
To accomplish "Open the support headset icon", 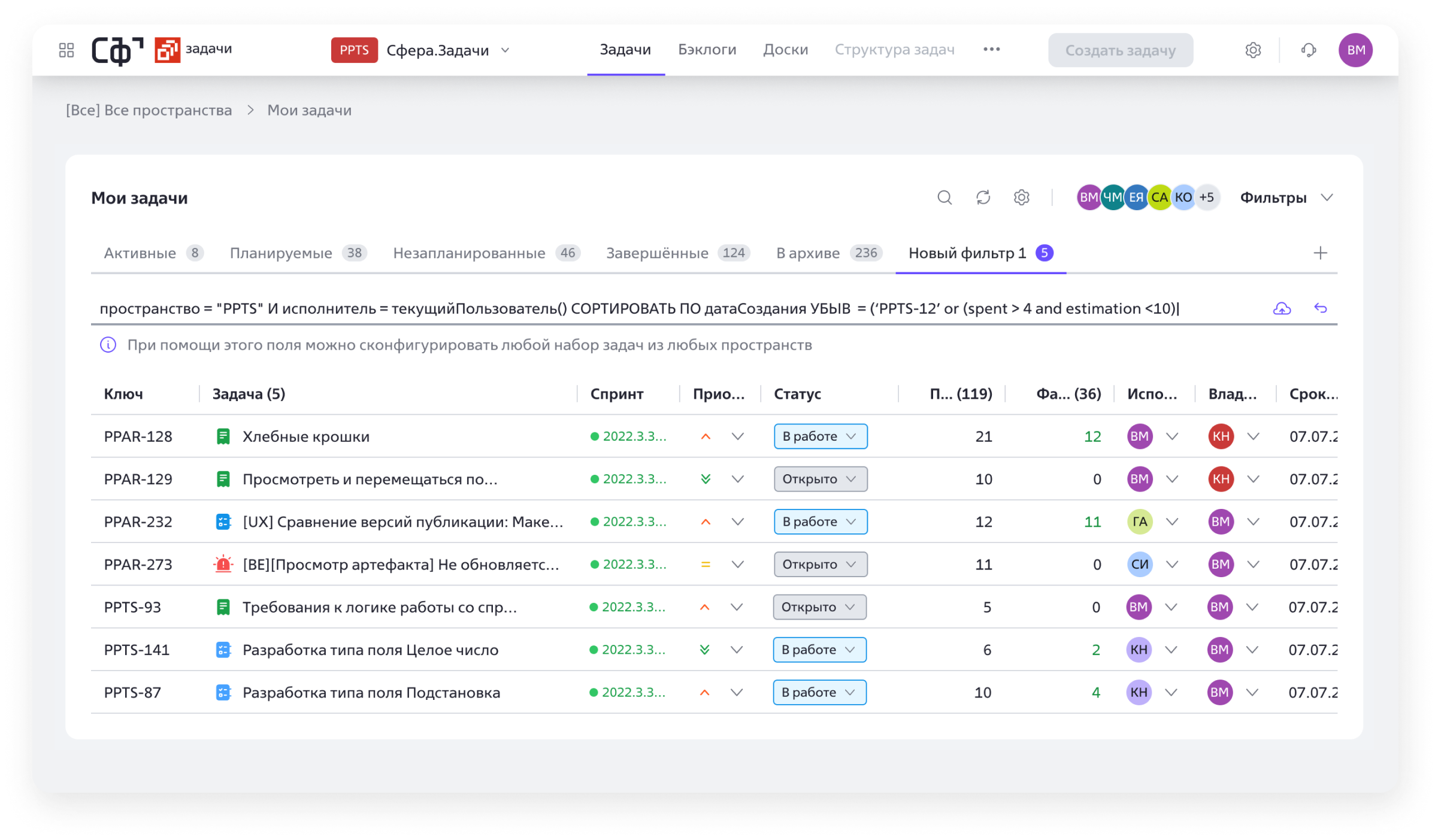I will coord(1309,50).
